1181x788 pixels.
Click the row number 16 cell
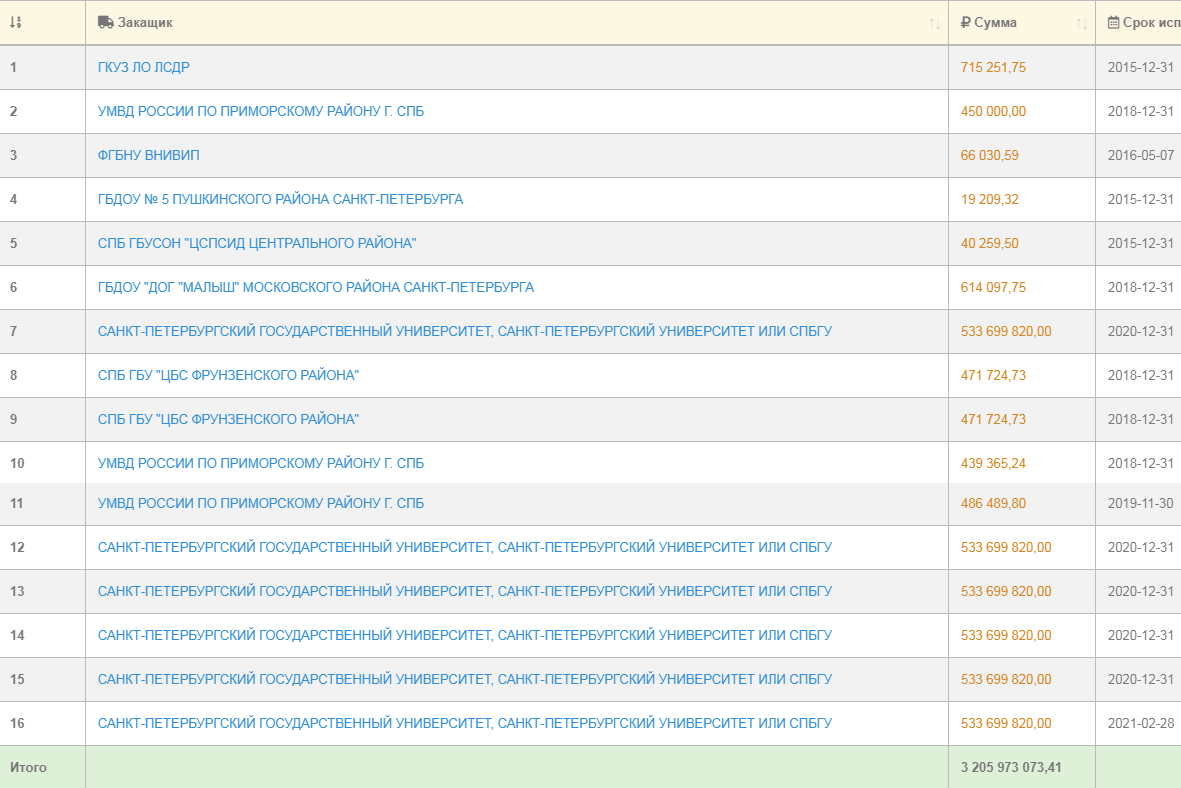point(42,723)
